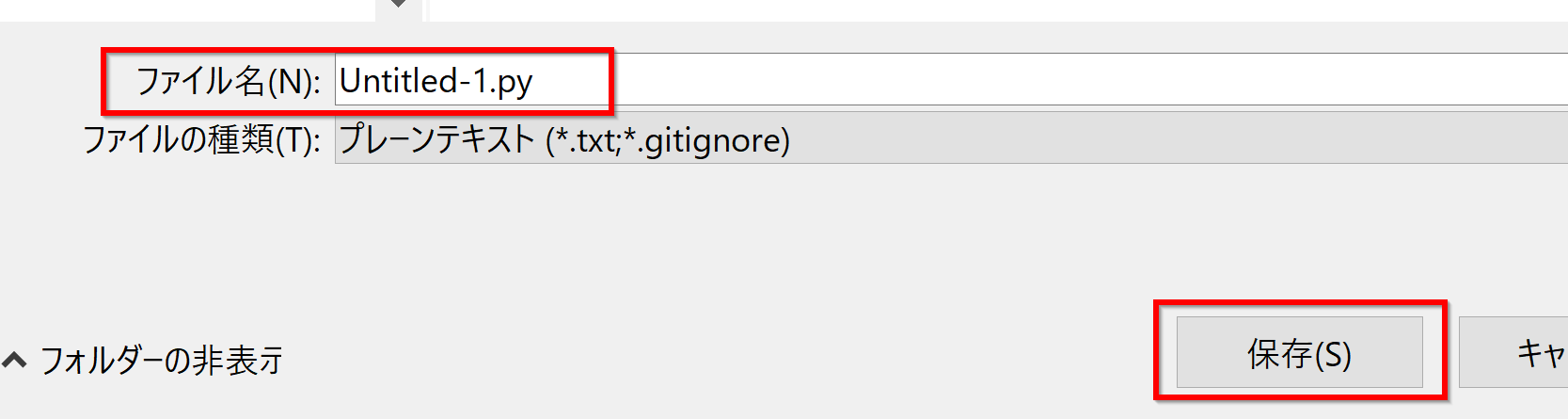Click the small down arrow above the file name row
This screenshot has height=419, width=1568.
coord(399,4)
